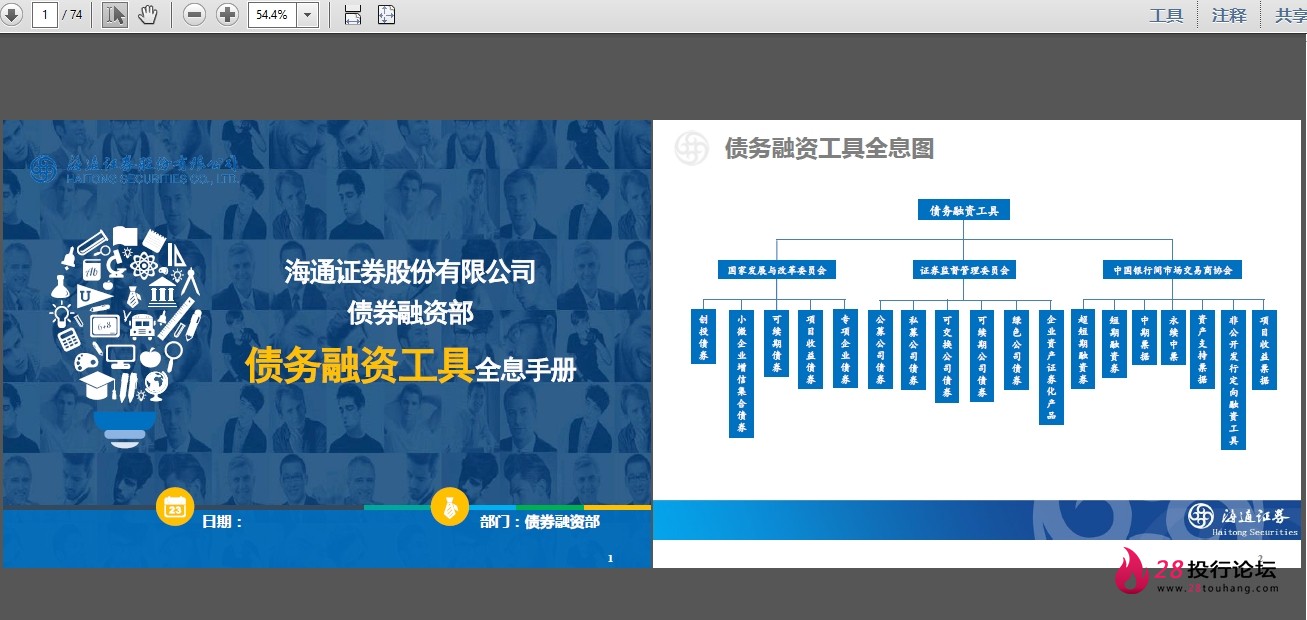Click the 国家发展与改革委员会 box

coord(777,270)
